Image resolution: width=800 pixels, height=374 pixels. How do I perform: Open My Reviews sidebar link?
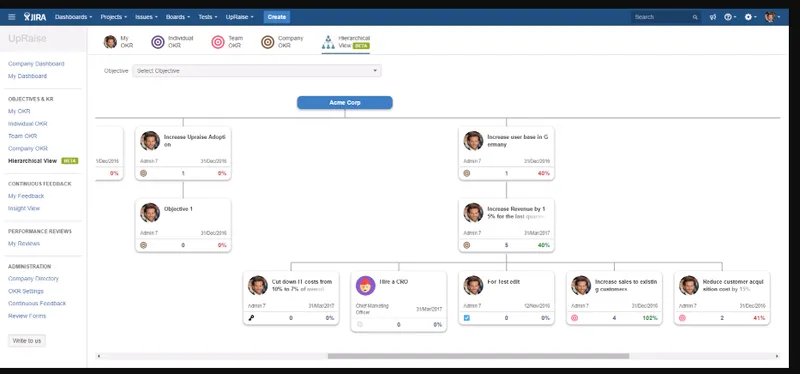pyautogui.click(x=24, y=243)
